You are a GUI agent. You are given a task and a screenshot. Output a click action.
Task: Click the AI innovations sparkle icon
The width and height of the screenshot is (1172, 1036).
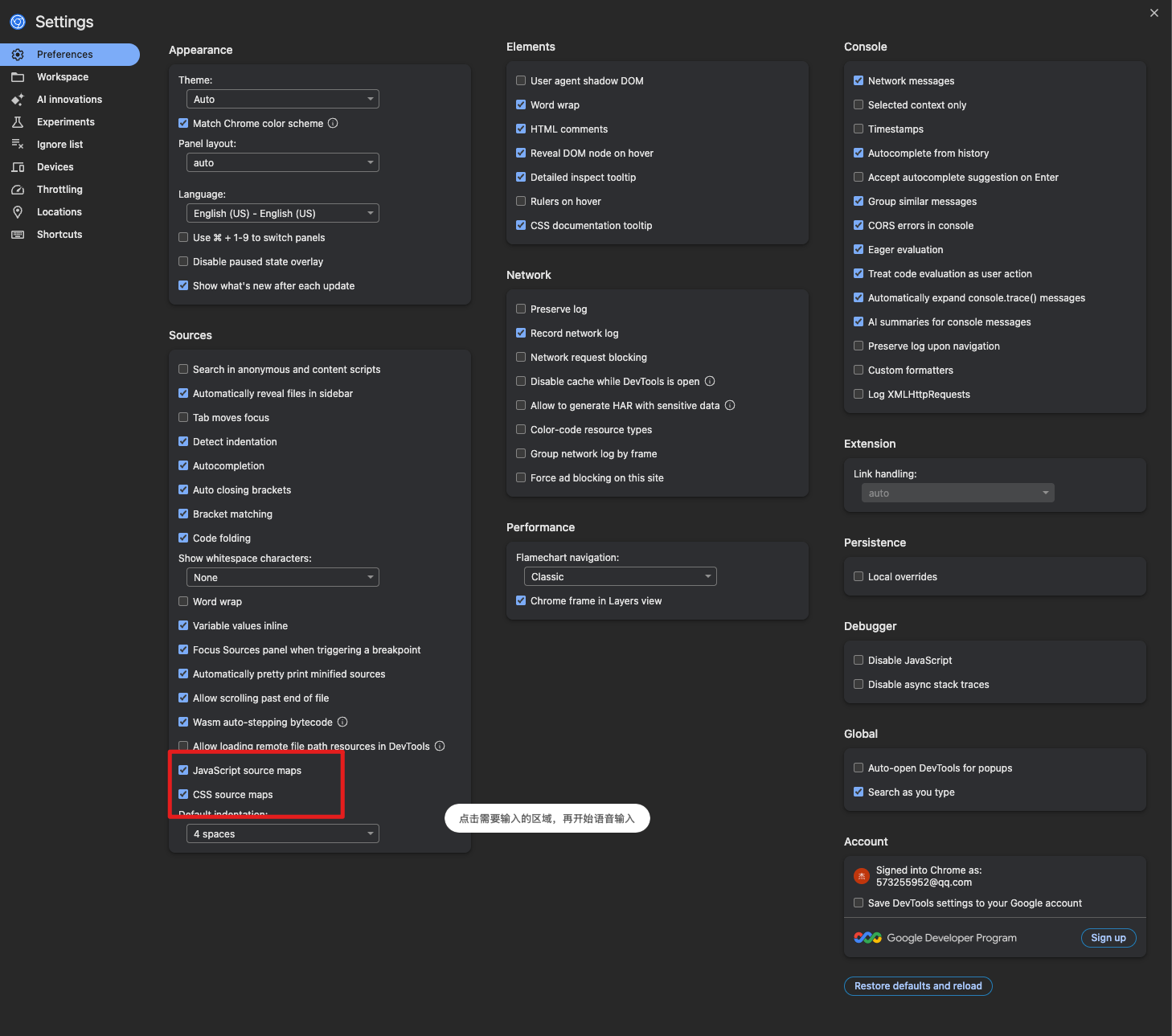[18, 100]
